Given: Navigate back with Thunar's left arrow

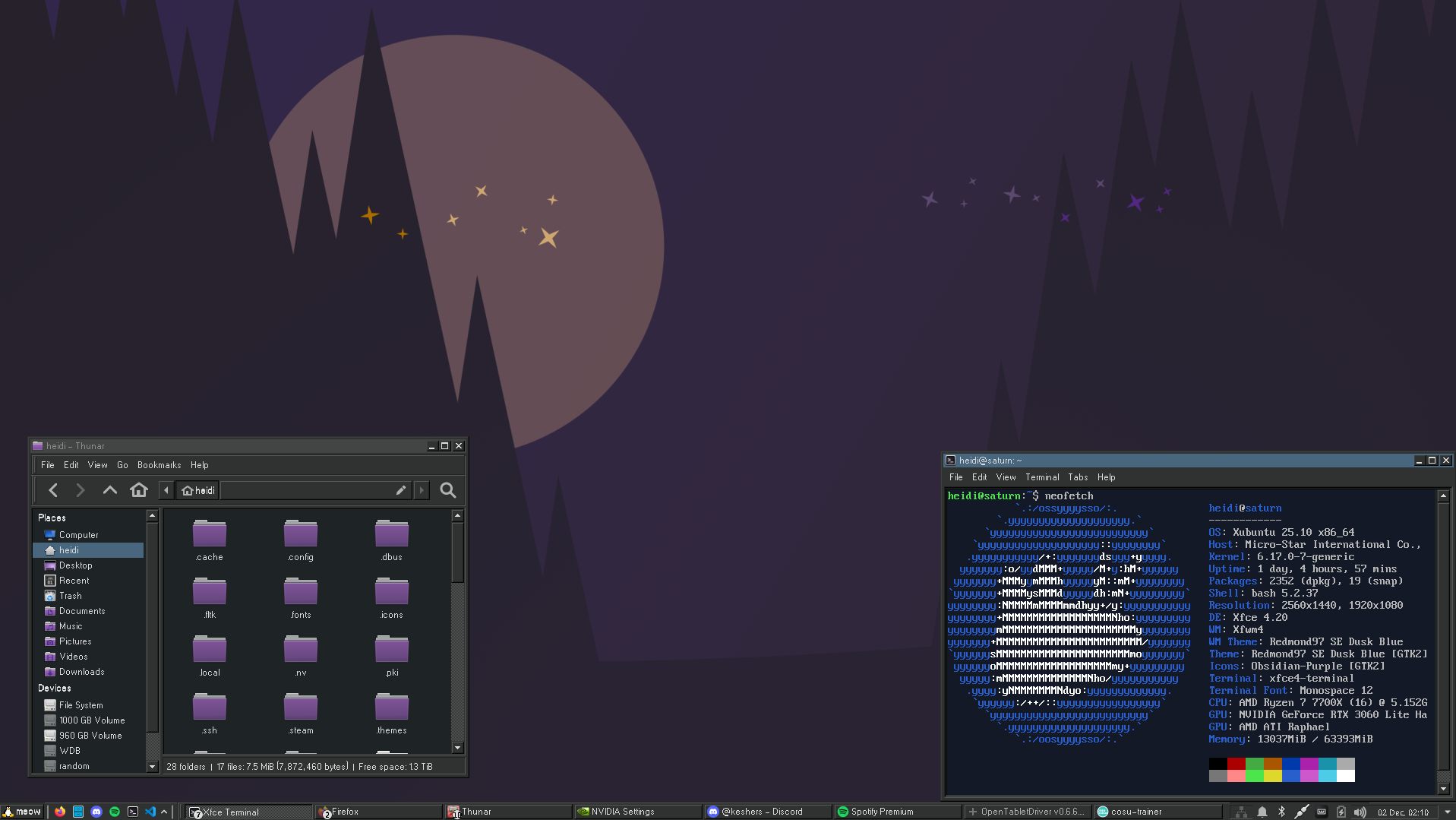Looking at the screenshot, I should (53, 490).
